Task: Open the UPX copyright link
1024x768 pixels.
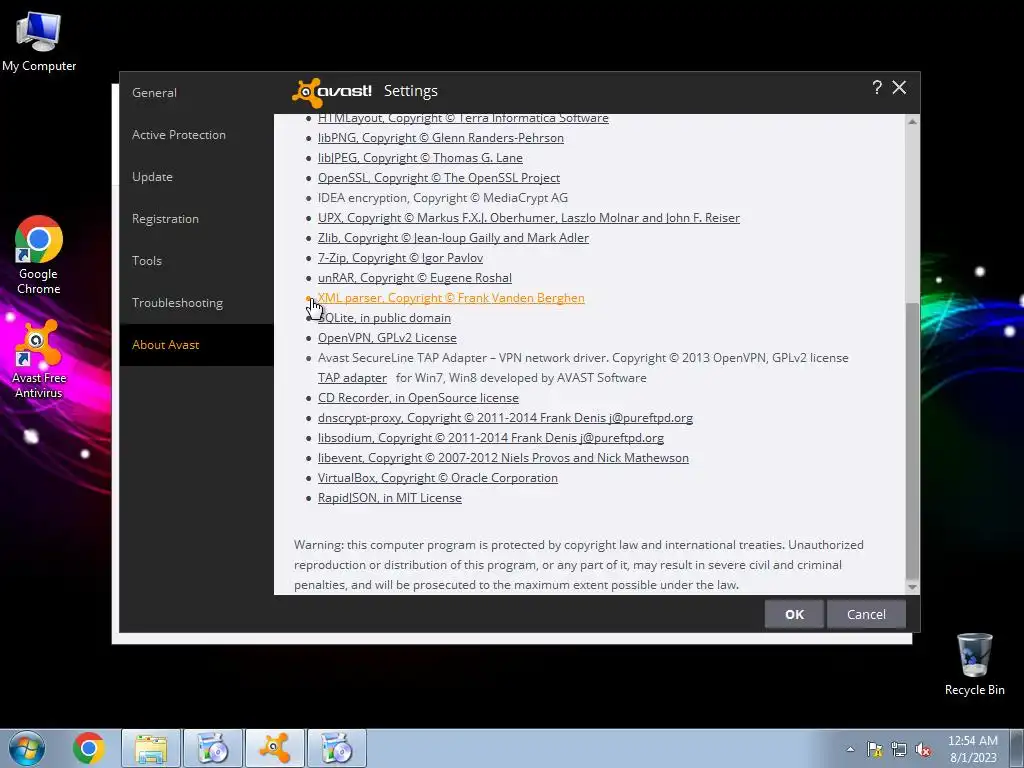Action: [x=529, y=217]
